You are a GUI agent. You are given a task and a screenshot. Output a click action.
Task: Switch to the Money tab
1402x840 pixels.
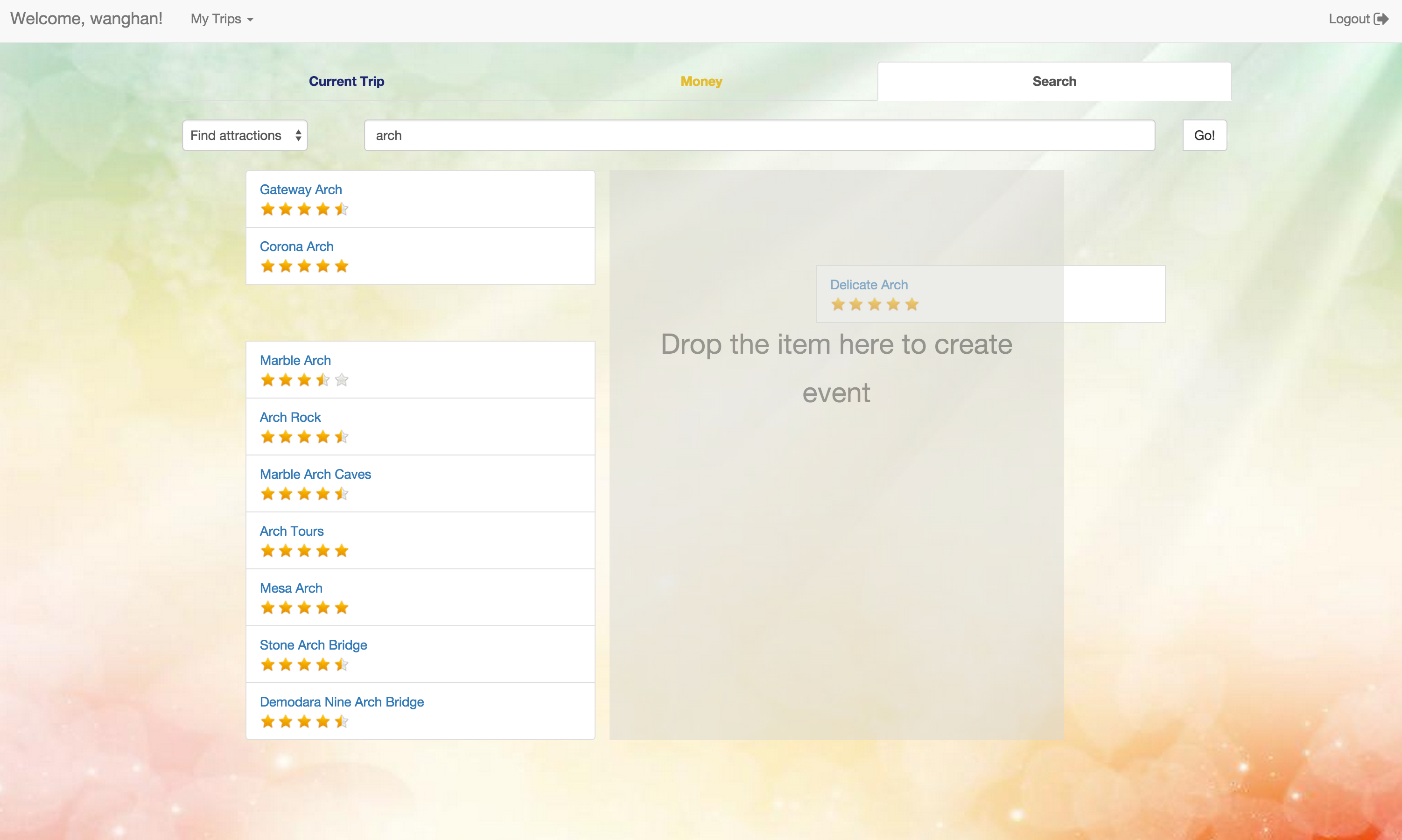click(x=701, y=82)
